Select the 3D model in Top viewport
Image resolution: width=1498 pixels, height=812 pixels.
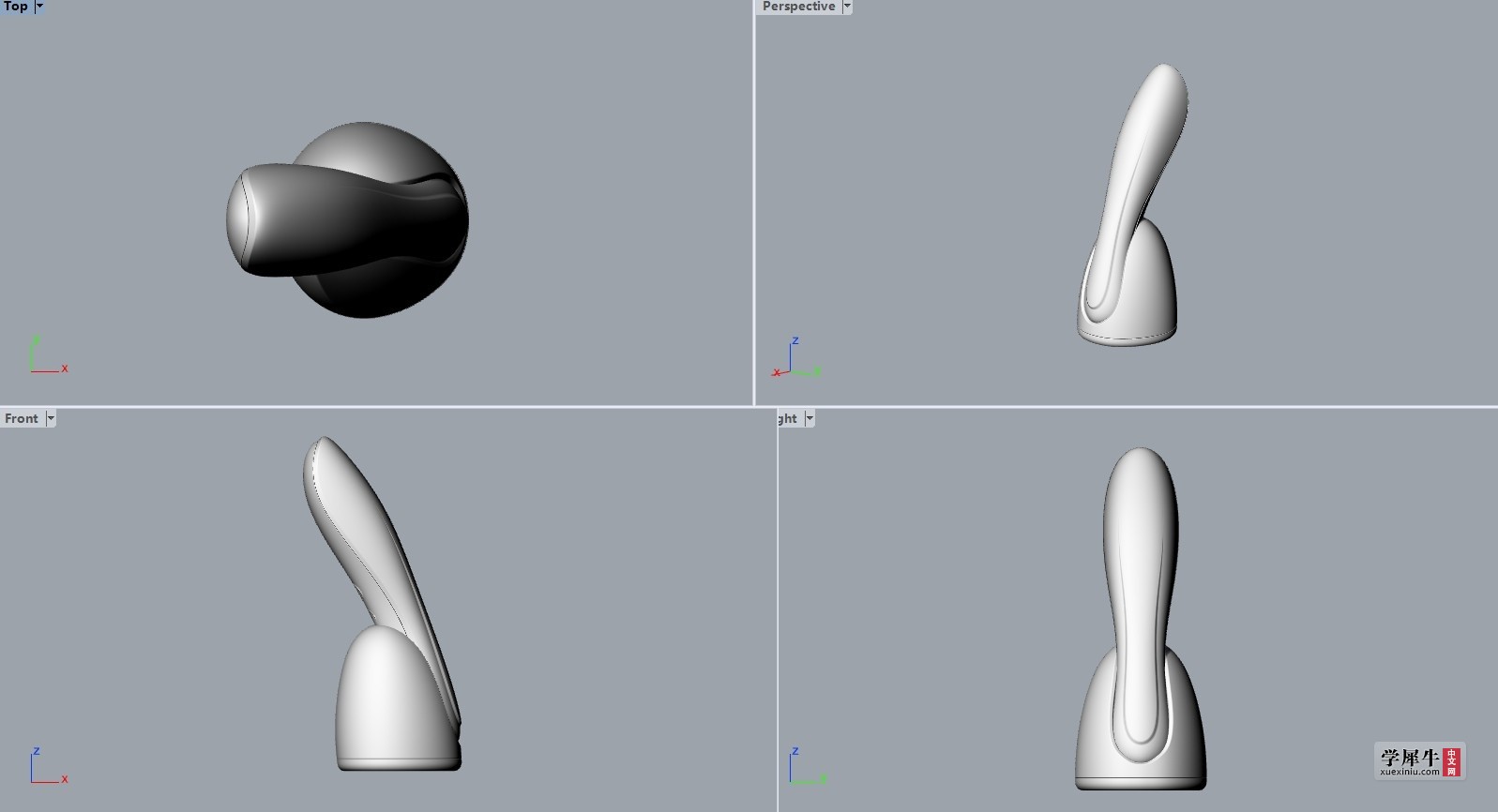tap(347, 219)
